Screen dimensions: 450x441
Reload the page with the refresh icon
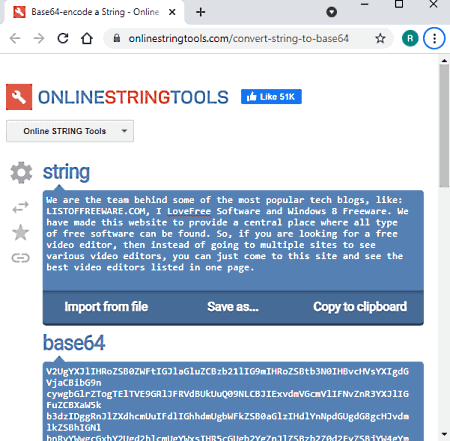tap(63, 39)
